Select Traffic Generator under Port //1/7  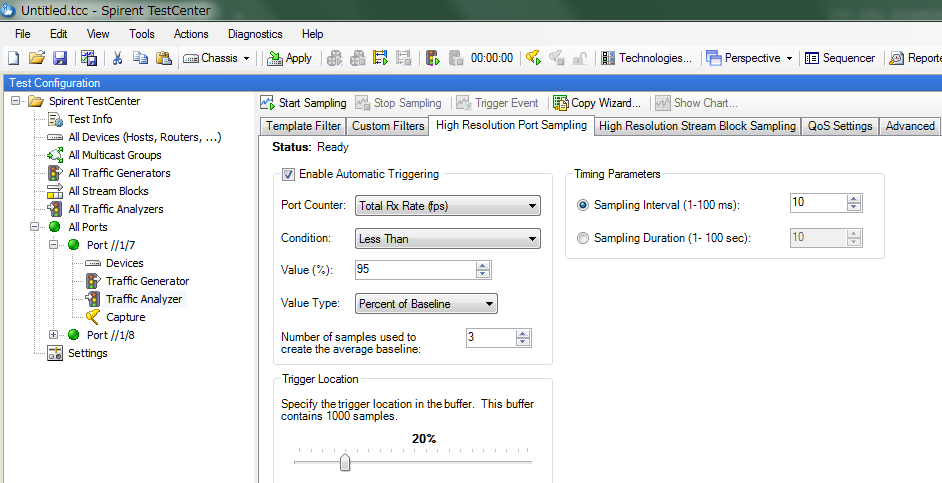(x=147, y=281)
